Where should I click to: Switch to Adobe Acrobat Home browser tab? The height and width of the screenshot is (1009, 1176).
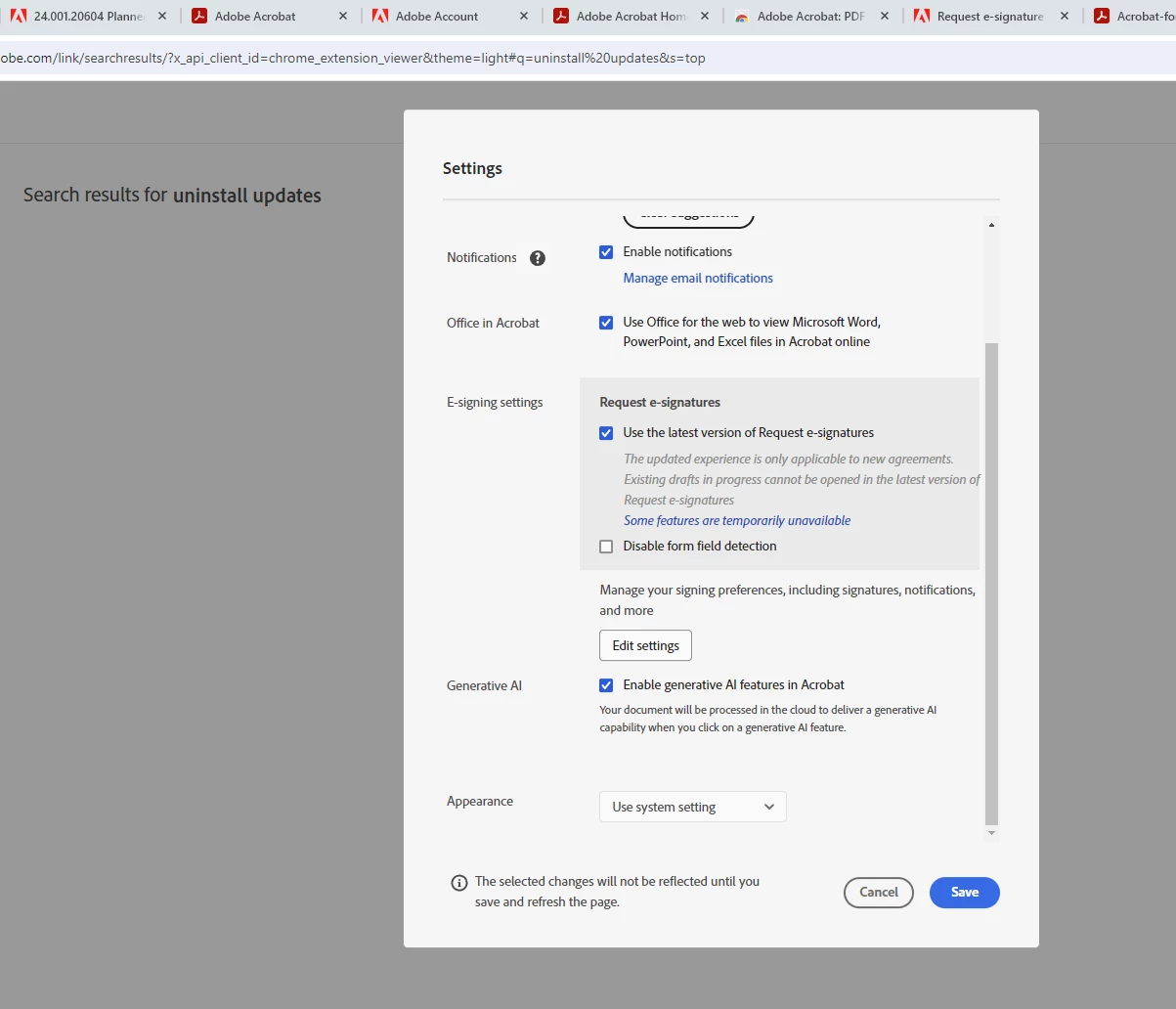coord(631,17)
